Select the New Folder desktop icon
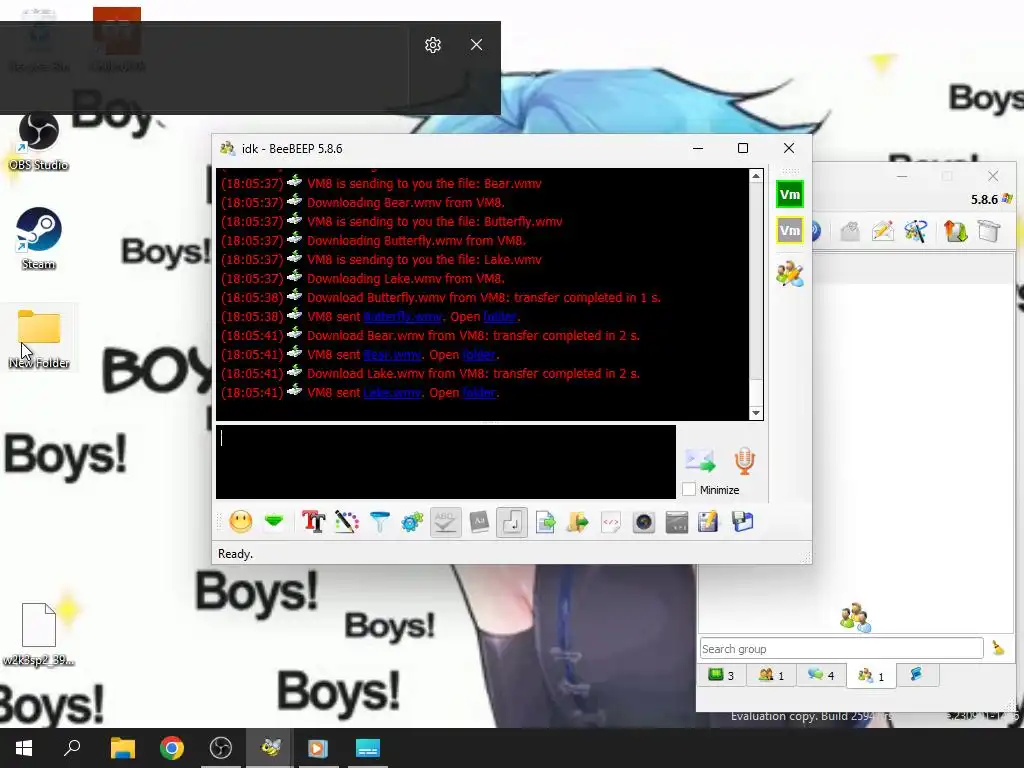The image size is (1024, 768). (x=39, y=338)
